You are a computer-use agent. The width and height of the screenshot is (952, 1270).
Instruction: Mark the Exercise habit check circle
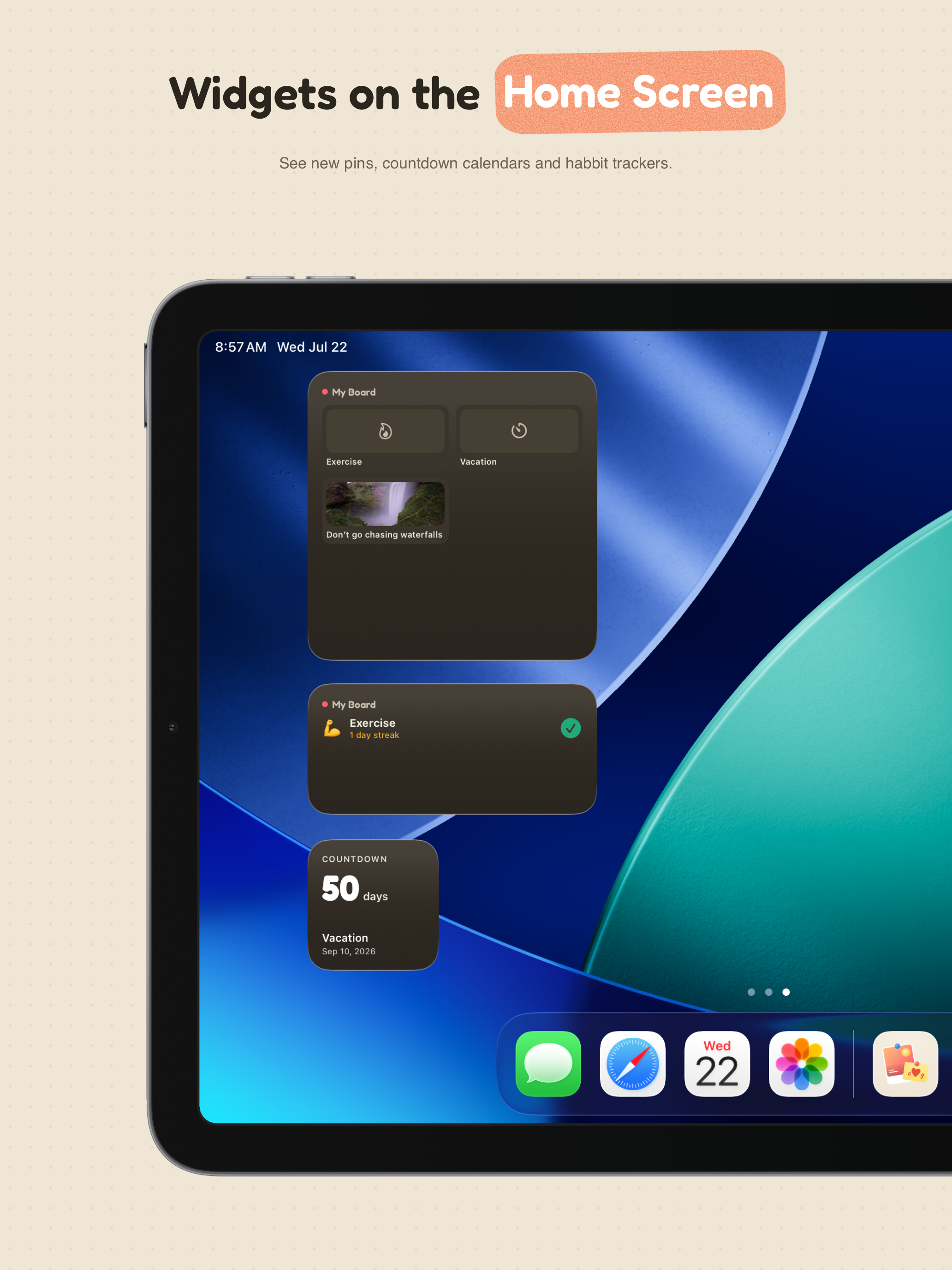(x=571, y=728)
